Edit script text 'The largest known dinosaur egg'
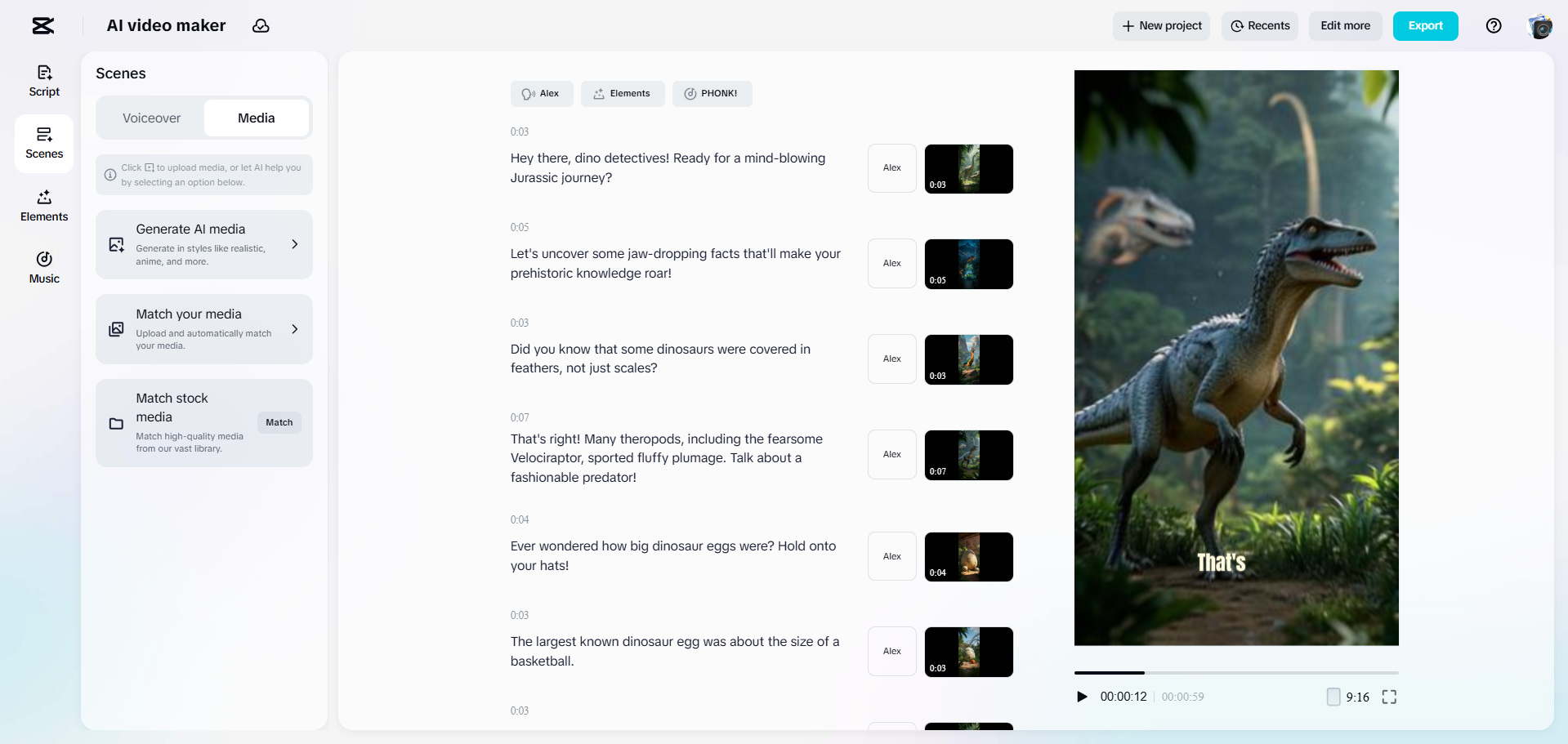Image resolution: width=1568 pixels, height=744 pixels. click(x=675, y=652)
